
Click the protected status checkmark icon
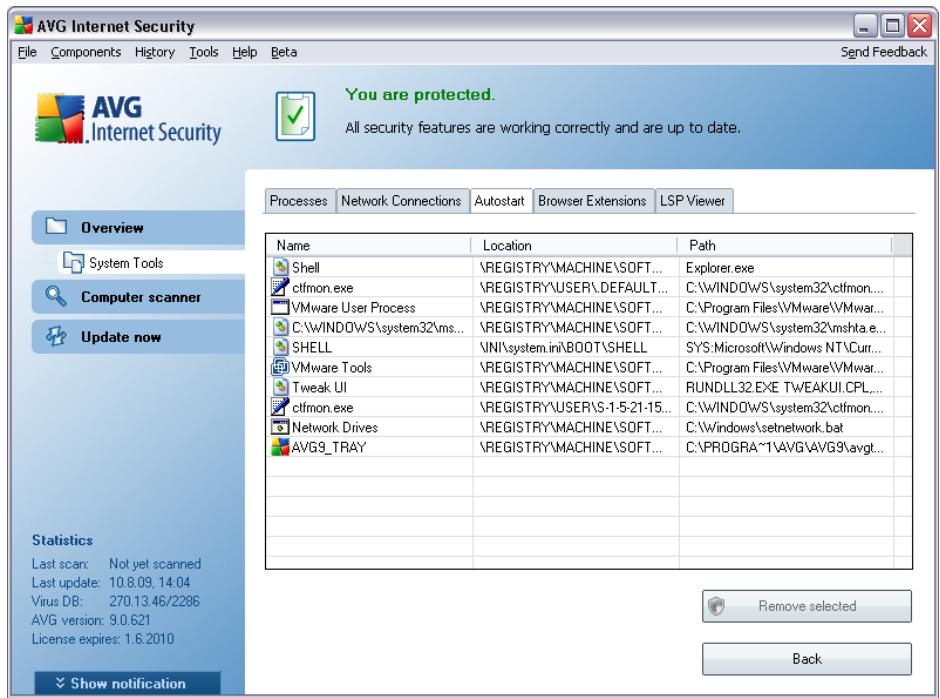[295, 116]
